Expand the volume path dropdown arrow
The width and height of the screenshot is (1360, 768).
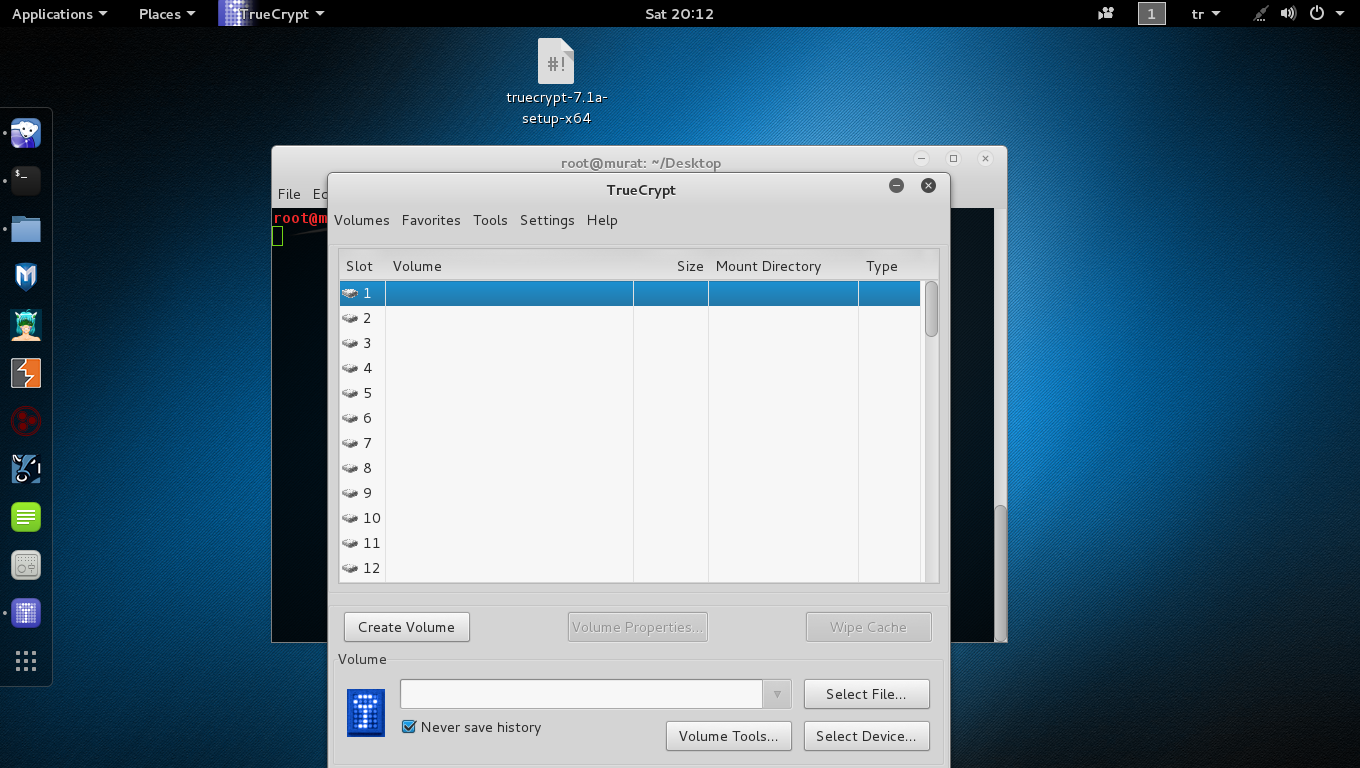click(777, 694)
